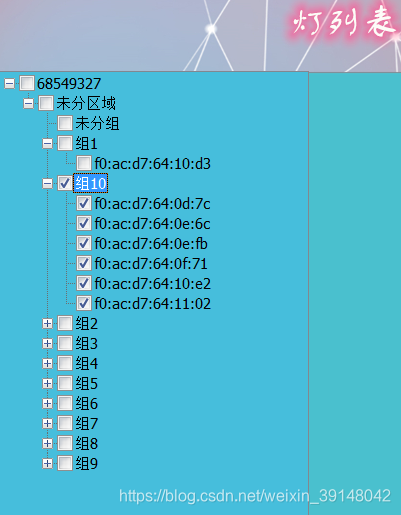
Task: Select the 组9 label
Action: [x=87, y=464]
